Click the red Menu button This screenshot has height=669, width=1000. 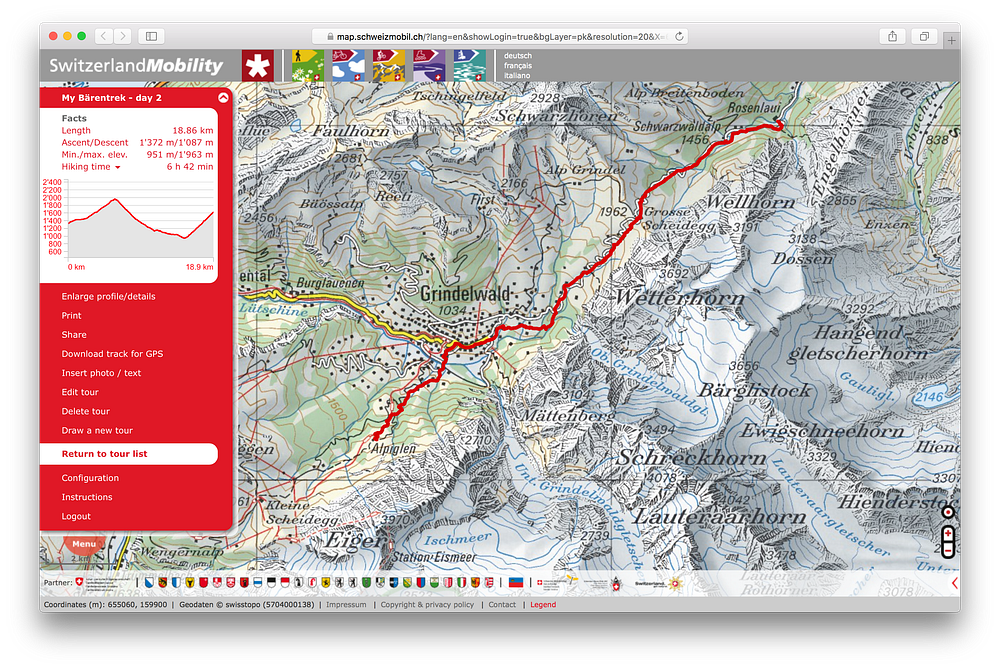coord(84,544)
